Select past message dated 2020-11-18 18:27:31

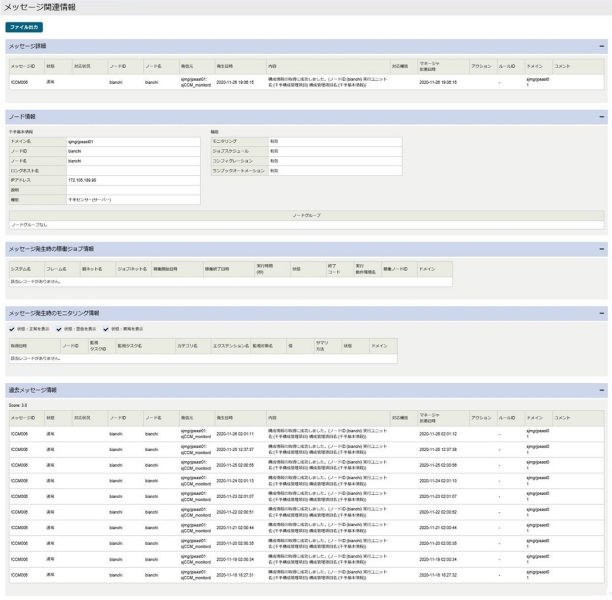pos(307,575)
